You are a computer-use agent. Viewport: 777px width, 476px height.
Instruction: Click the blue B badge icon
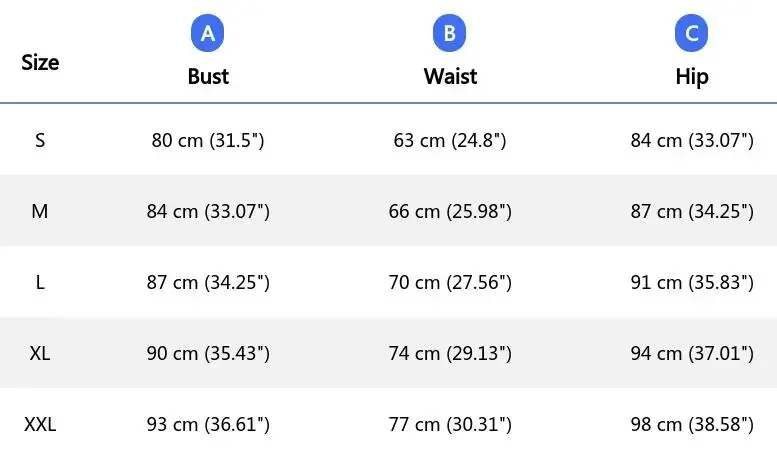coord(450,34)
